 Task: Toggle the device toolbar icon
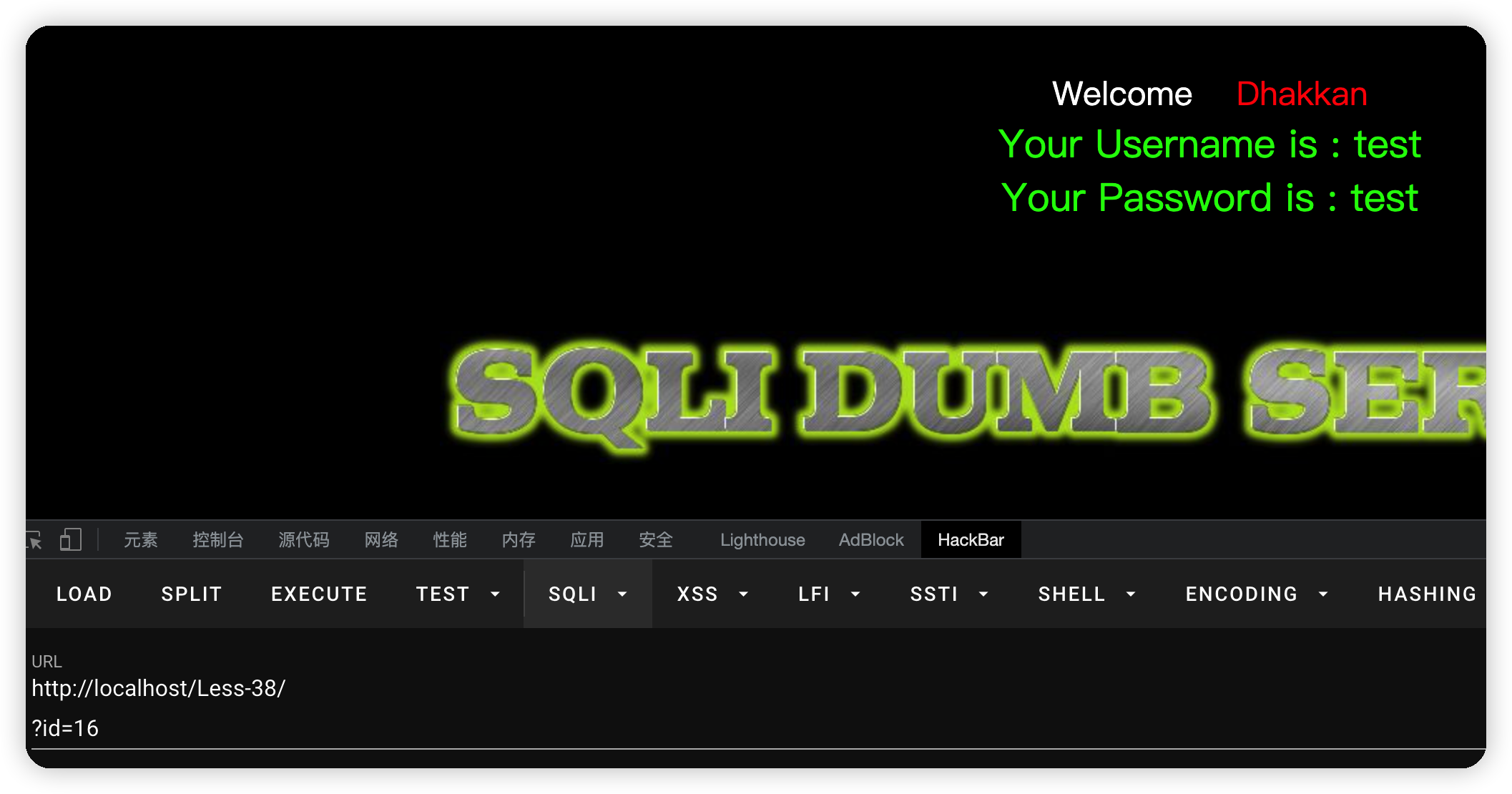pos(71,540)
